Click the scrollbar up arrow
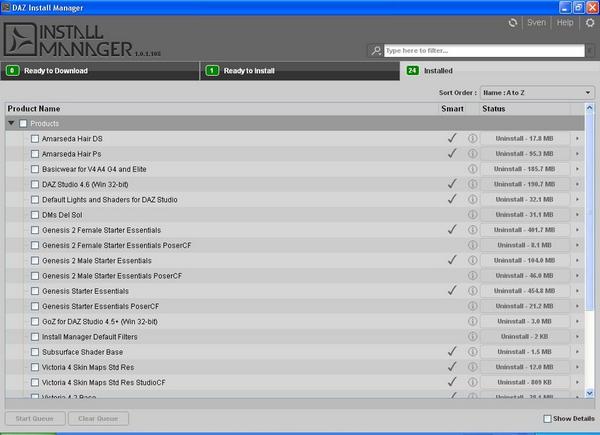This screenshot has height=435, width=600. pos(590,108)
